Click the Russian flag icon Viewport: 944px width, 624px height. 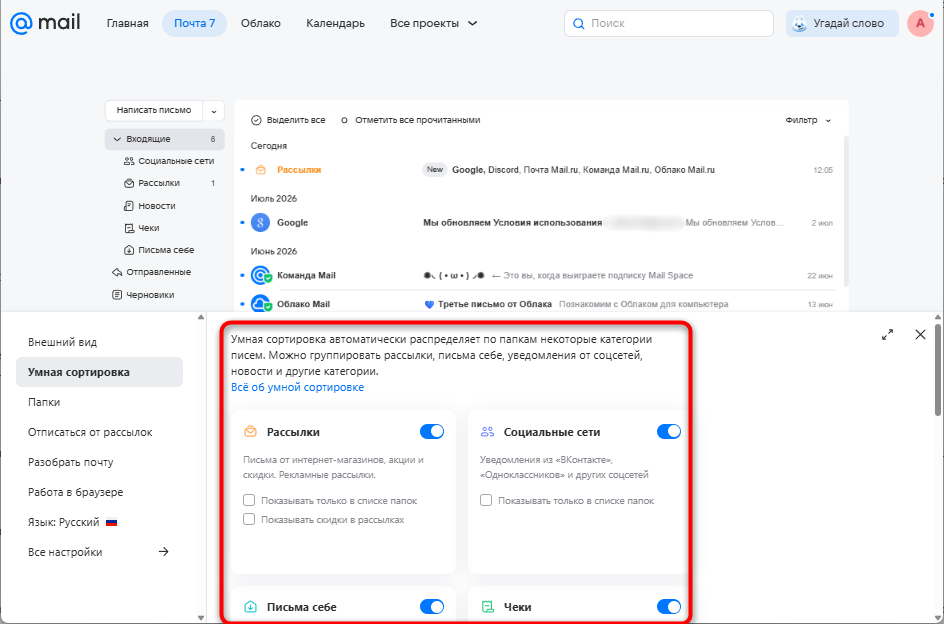111,522
